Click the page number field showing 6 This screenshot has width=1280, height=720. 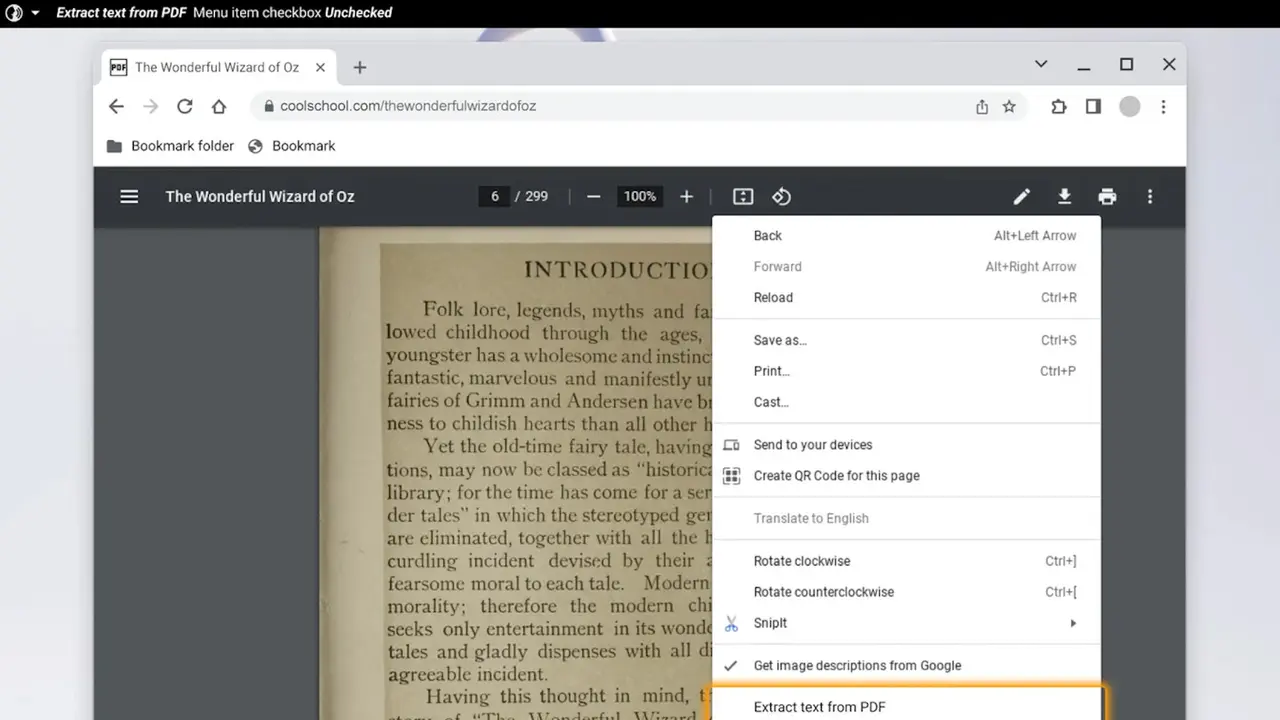[x=494, y=196]
